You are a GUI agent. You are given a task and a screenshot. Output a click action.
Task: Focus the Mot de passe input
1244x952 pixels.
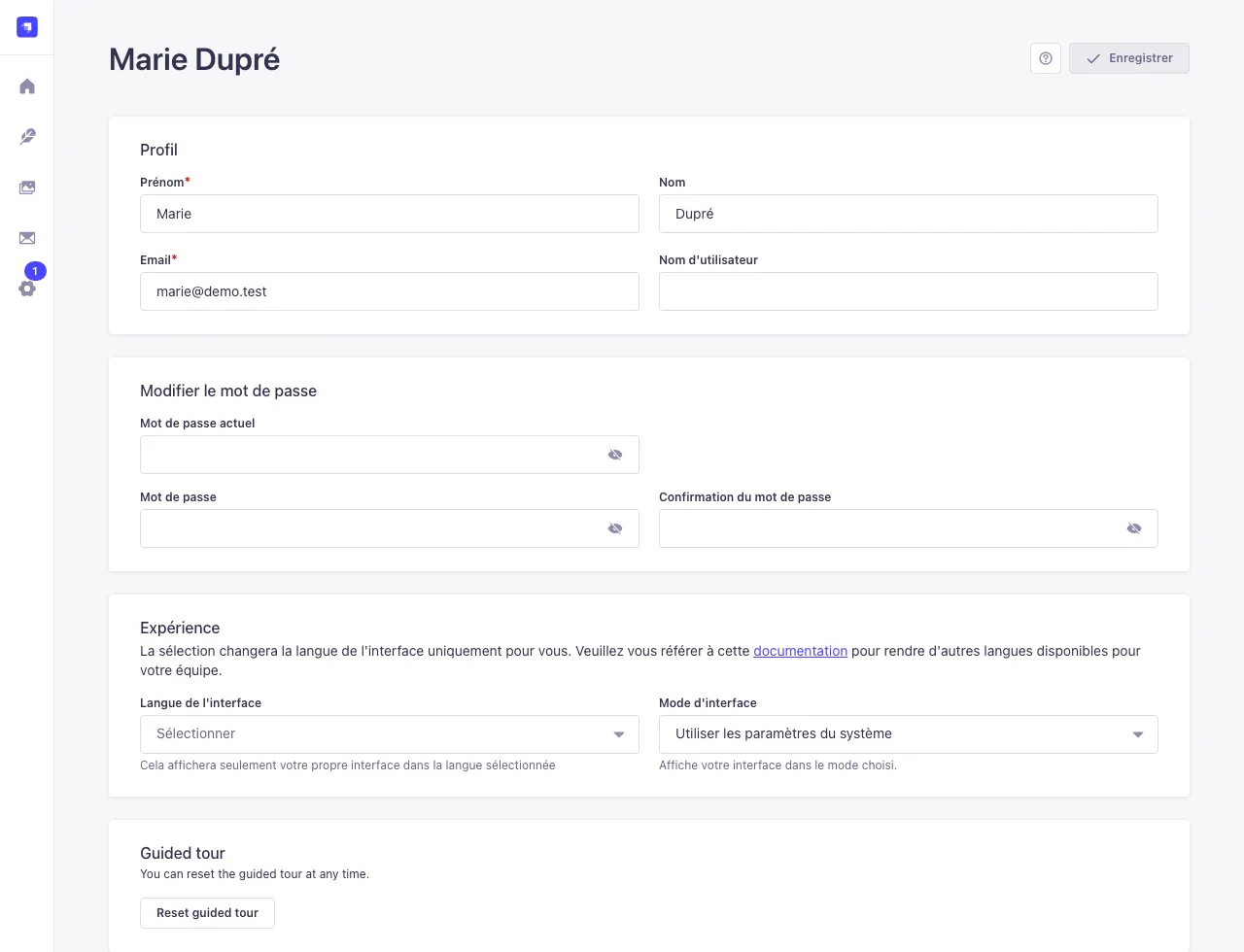point(390,528)
